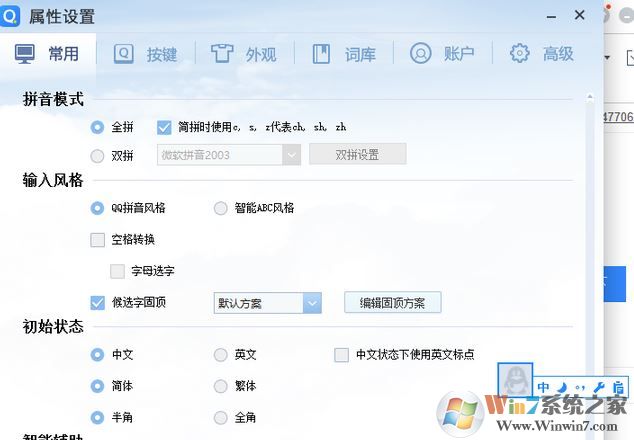Image resolution: width=634 pixels, height=440 pixels.
Task: Uncheck the 候选字固顶 checkbox
Action: coord(97,302)
